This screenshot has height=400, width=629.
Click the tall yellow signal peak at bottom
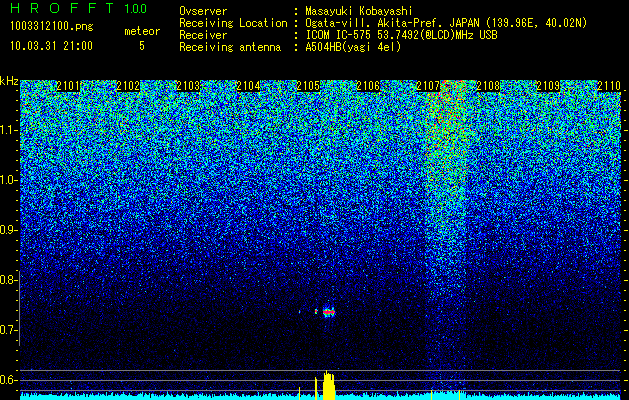click(329, 385)
